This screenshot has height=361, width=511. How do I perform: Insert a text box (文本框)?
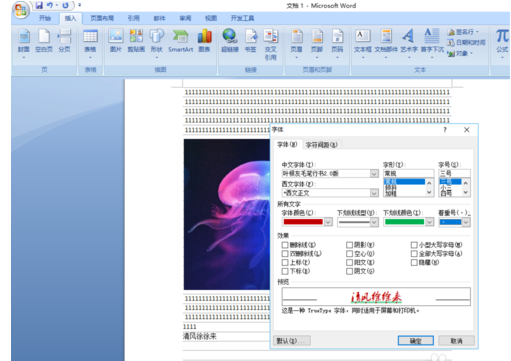(x=363, y=43)
